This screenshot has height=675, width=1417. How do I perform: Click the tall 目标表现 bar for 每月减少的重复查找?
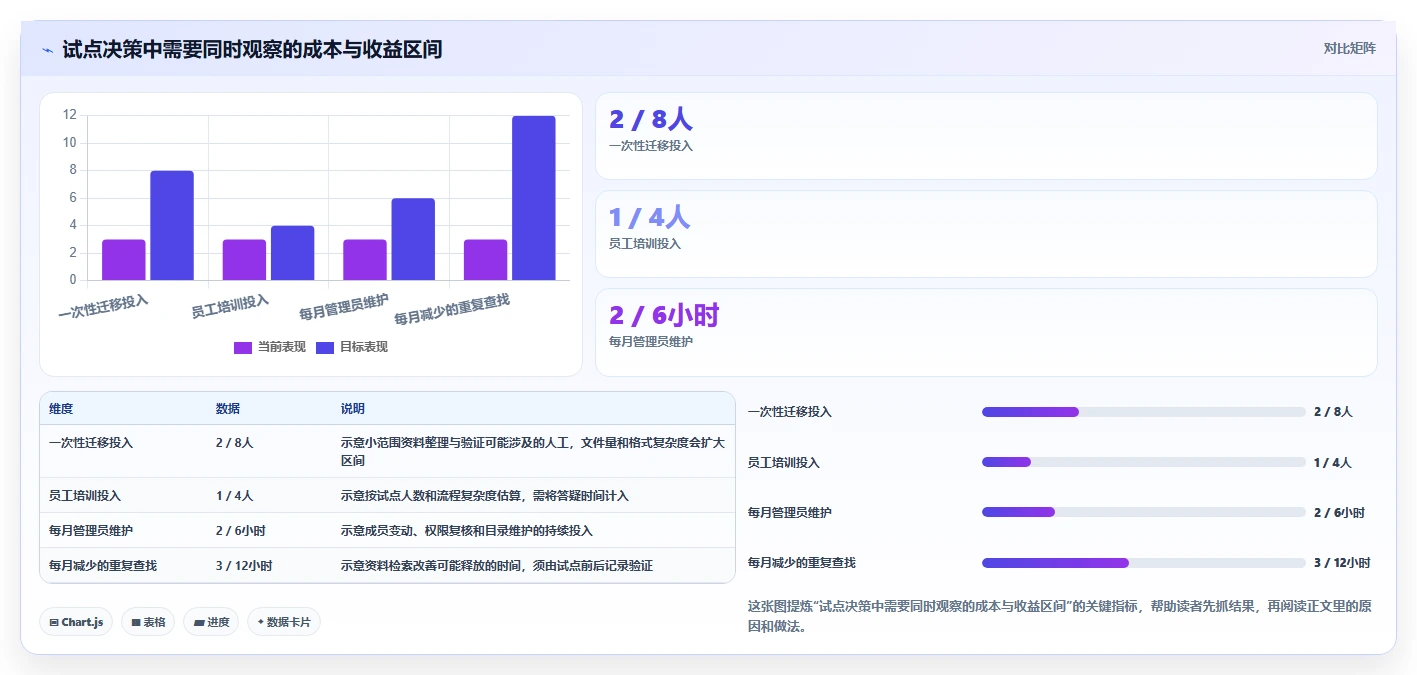pos(534,198)
